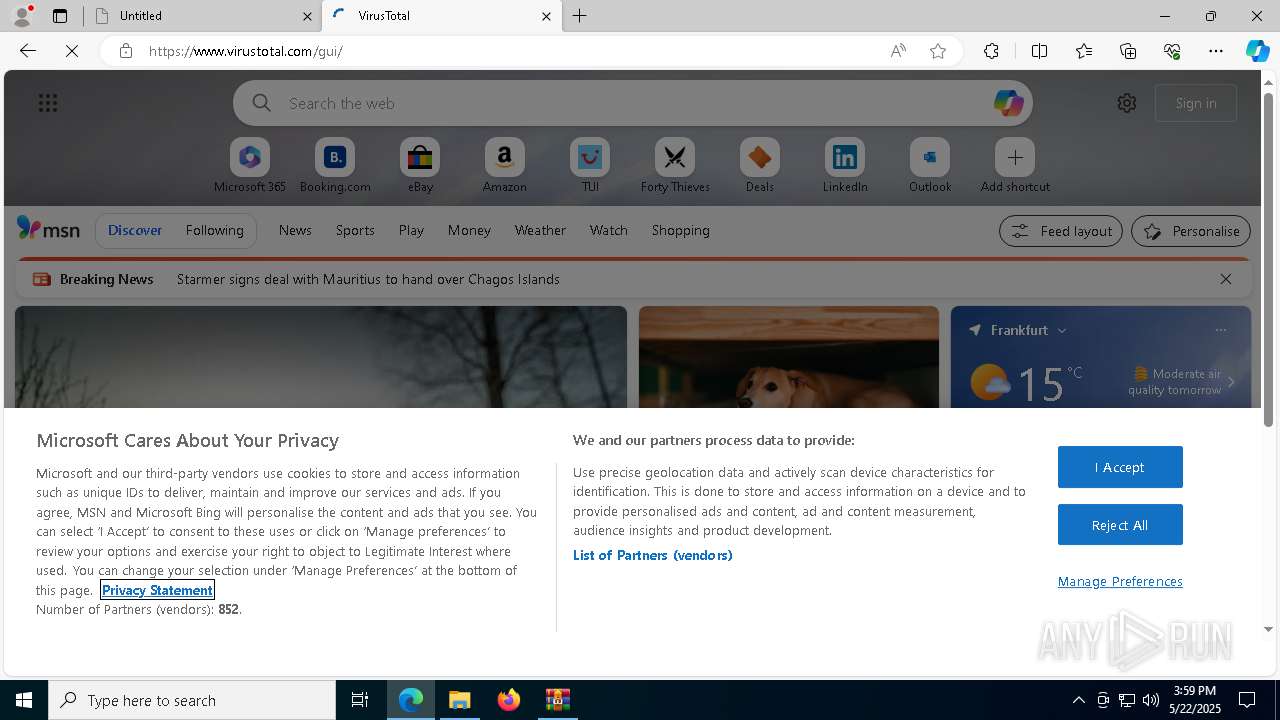The width and height of the screenshot is (1280, 720).
Task: Close the VirusTotal tab
Action: (546, 16)
